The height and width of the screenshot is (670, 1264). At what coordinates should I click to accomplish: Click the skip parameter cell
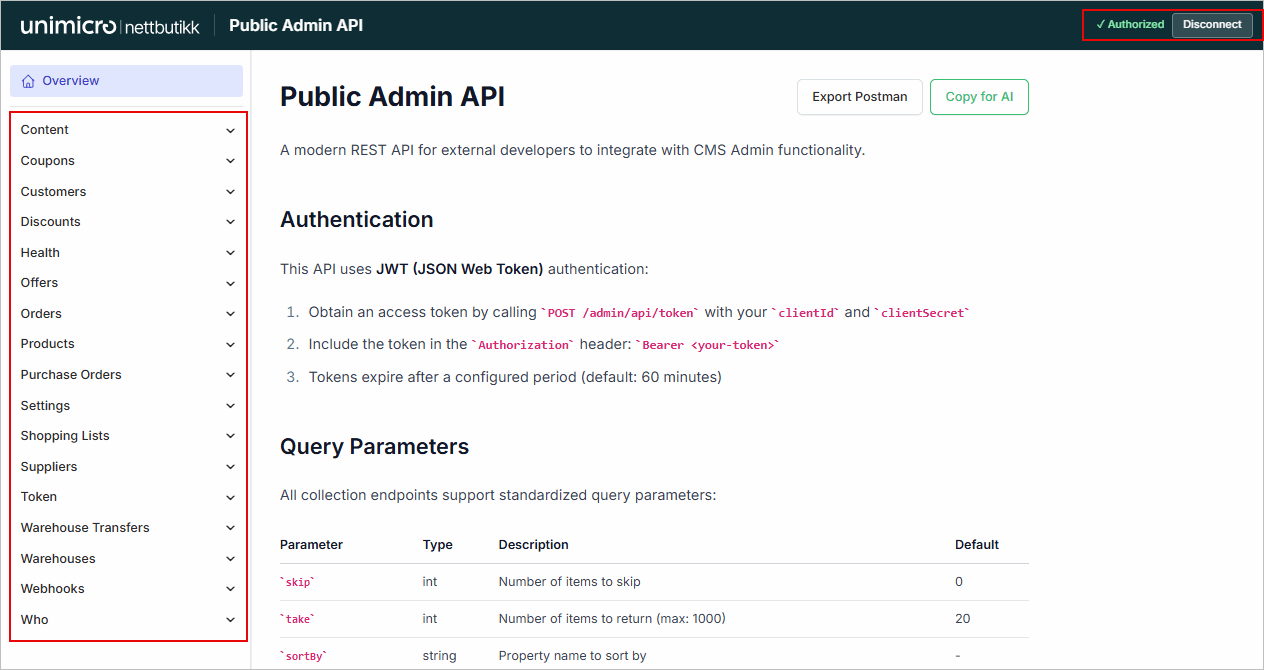point(298,582)
